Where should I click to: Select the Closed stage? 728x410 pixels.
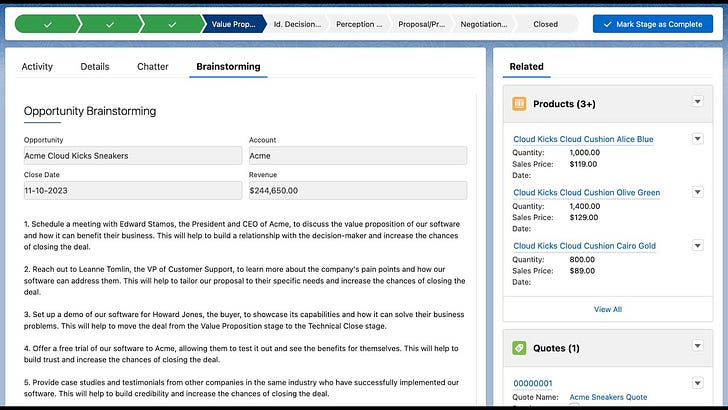click(x=546, y=24)
